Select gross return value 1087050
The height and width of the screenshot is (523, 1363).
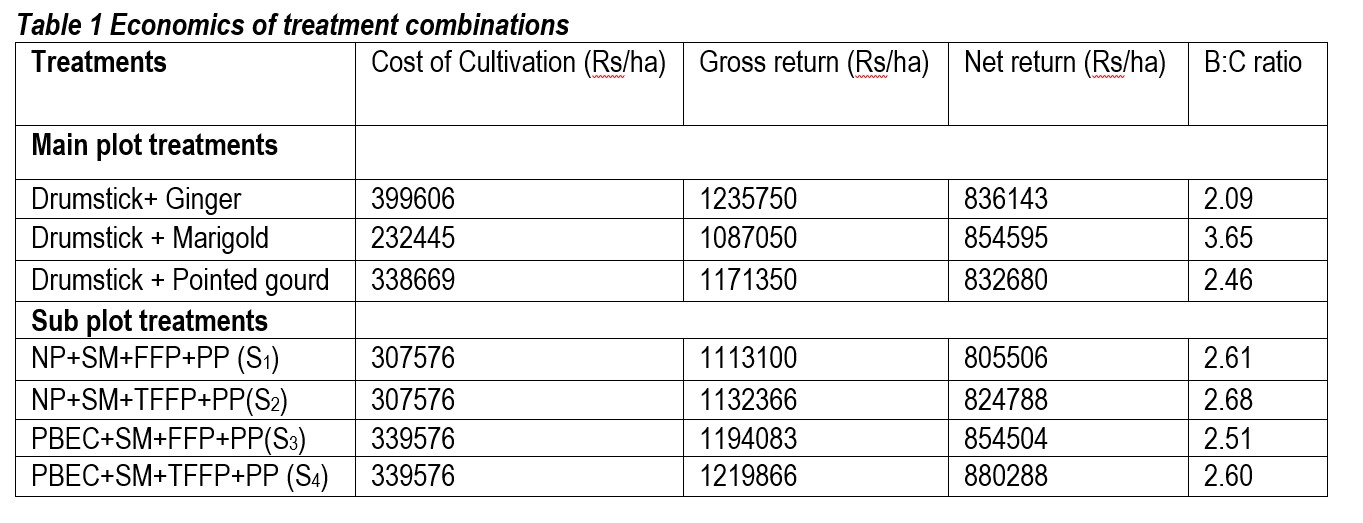pos(748,239)
